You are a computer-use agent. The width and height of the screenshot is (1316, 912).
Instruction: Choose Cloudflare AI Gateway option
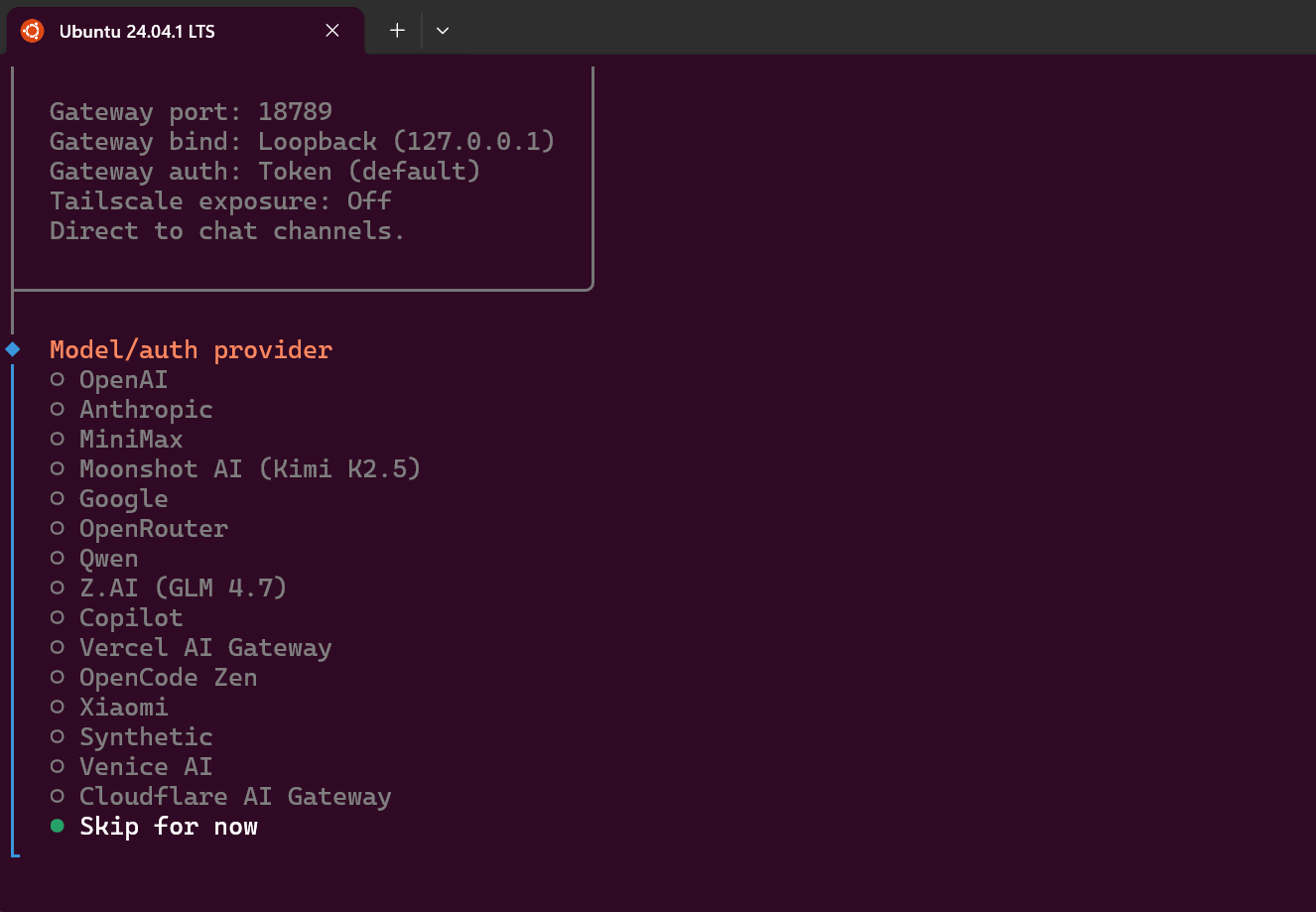(220, 797)
